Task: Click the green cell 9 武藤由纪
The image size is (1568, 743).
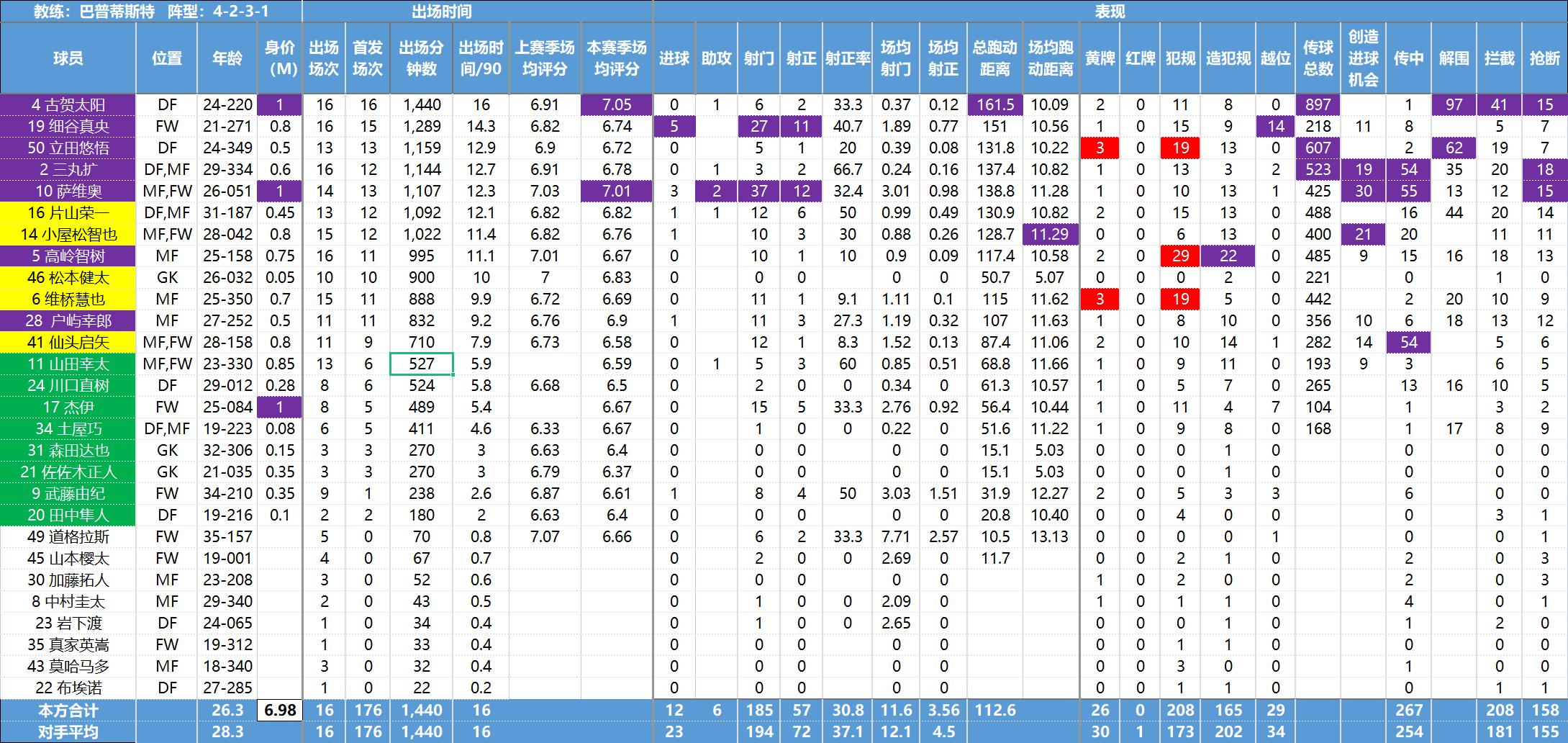Action: coord(68,494)
